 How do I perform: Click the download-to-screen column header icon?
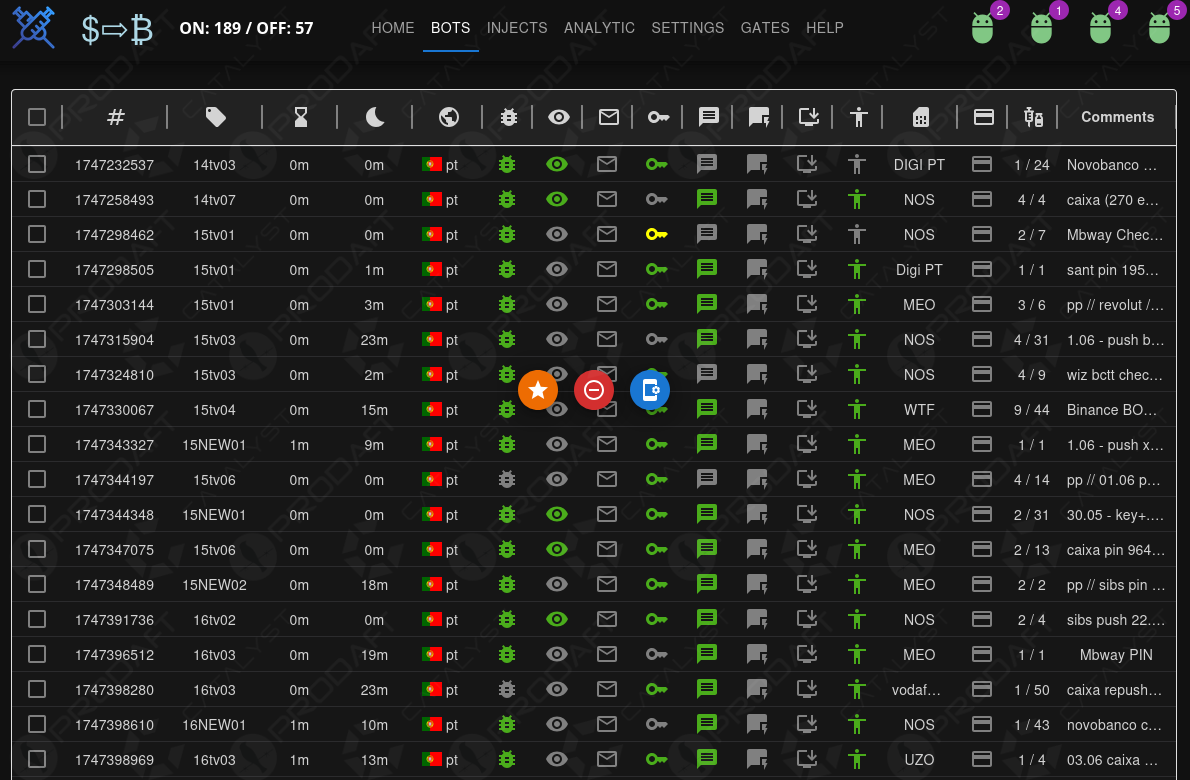tap(809, 117)
